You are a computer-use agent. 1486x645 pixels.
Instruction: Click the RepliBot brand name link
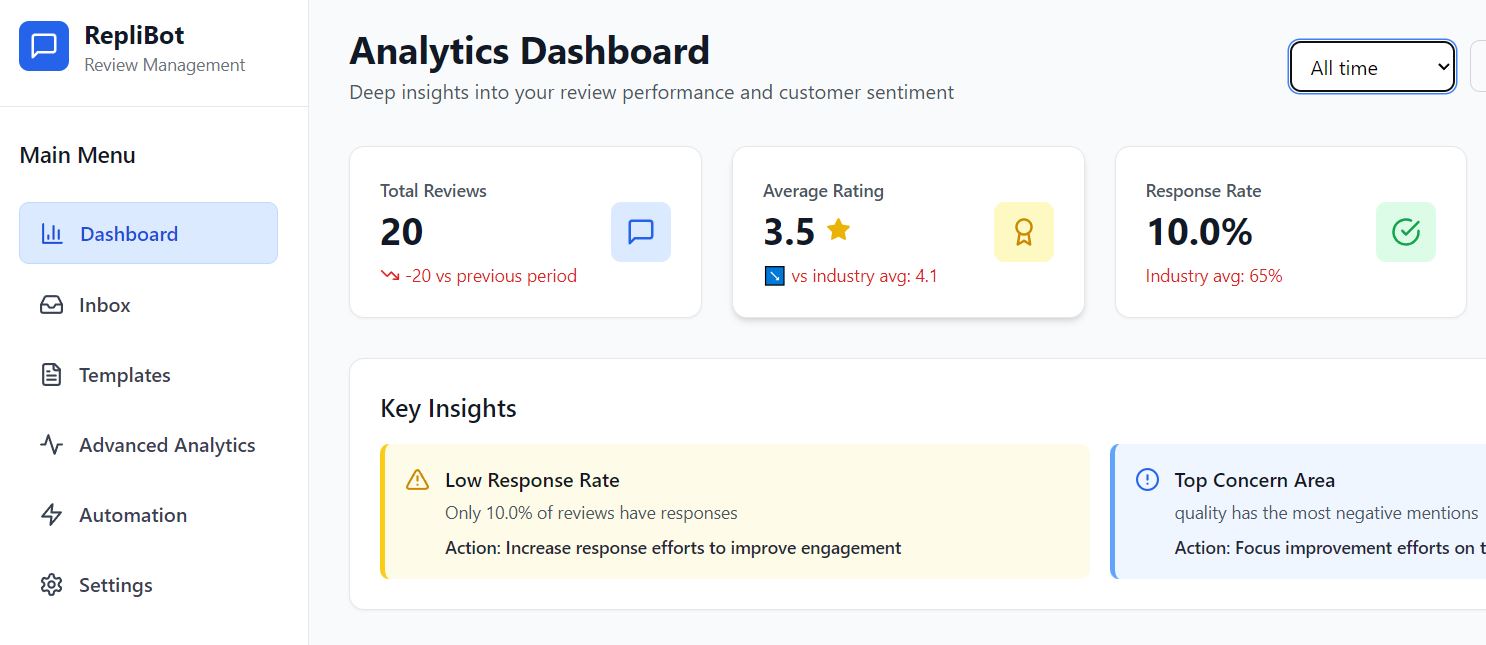134,35
